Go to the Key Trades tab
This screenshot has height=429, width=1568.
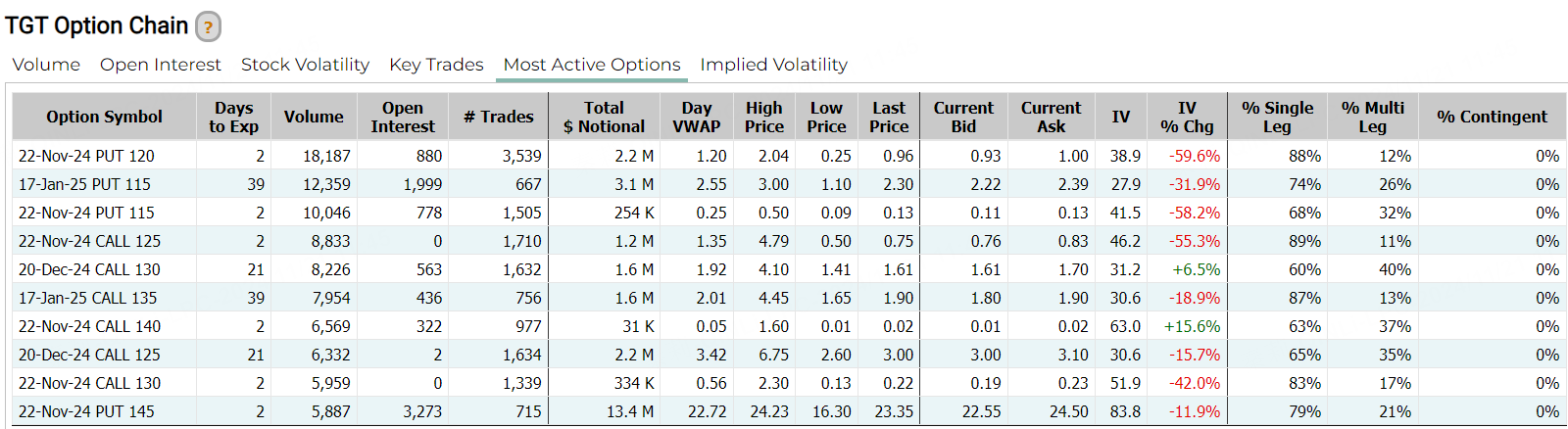pos(436,65)
